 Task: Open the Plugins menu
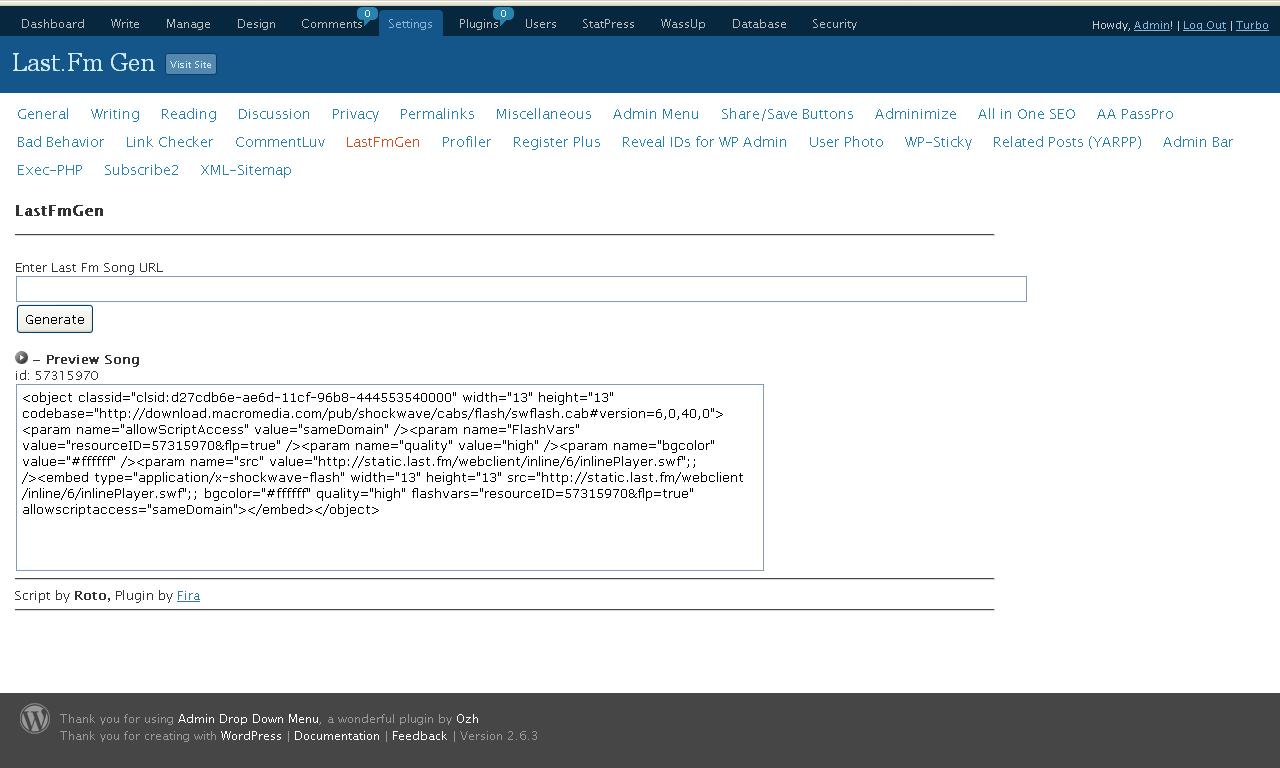pyautogui.click(x=478, y=24)
